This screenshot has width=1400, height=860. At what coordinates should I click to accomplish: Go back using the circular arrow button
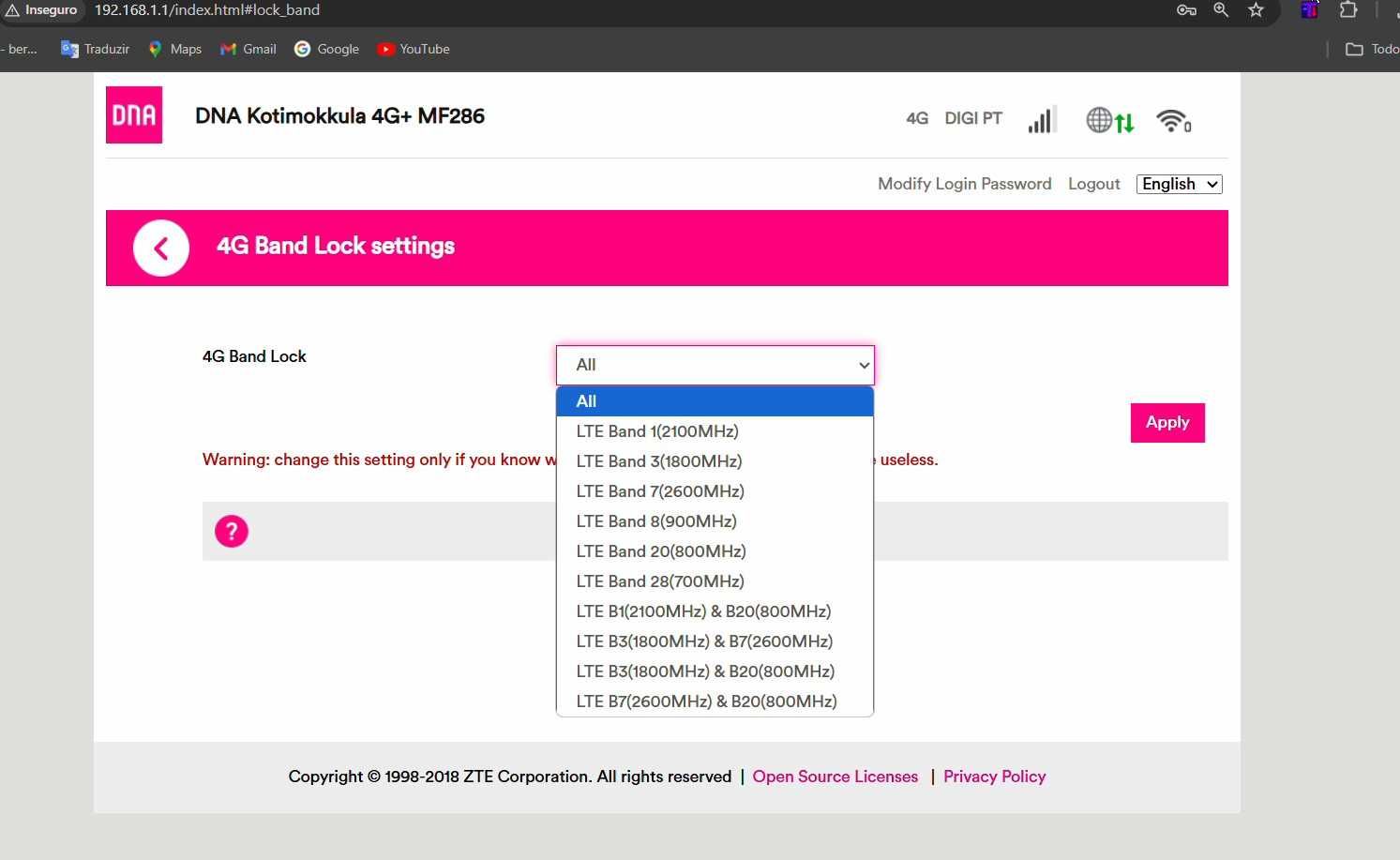[x=161, y=249]
